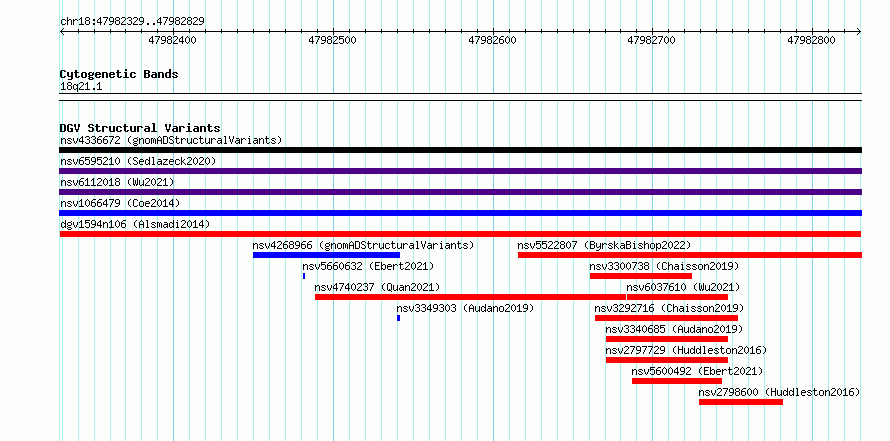The image size is (890, 441).
Task: Click the purple nsv6112018 Wu2021 bar
Action: click(x=460, y=192)
